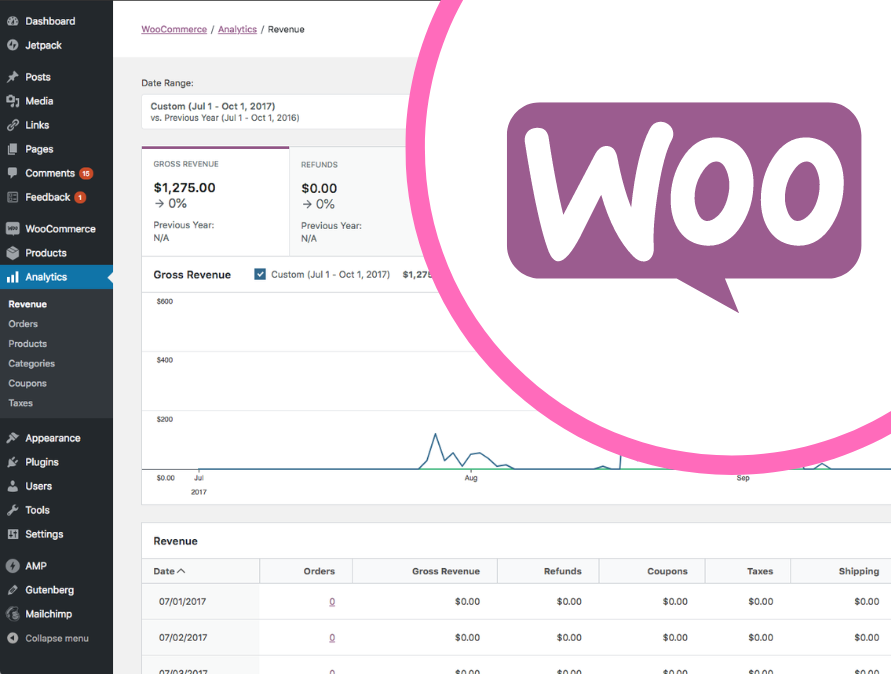Click the Comments speech bubble icon

[x=13, y=173]
